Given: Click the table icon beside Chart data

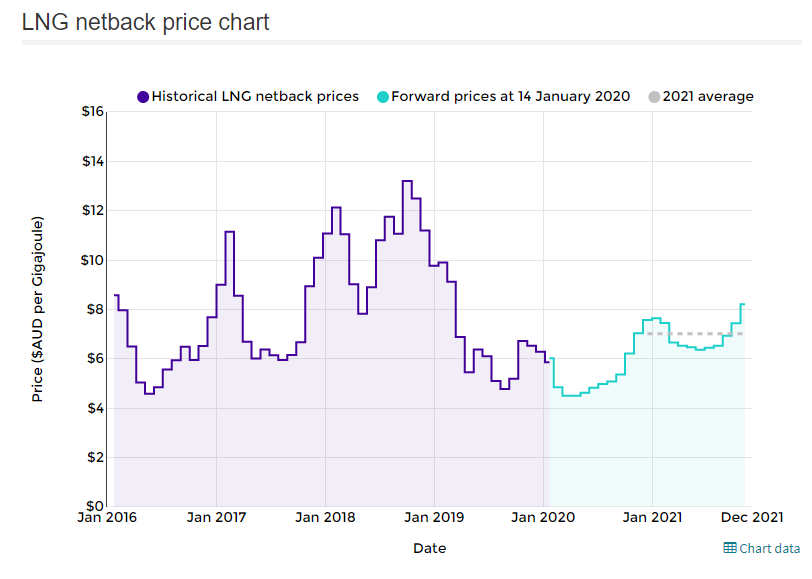Looking at the screenshot, I should click(x=730, y=548).
